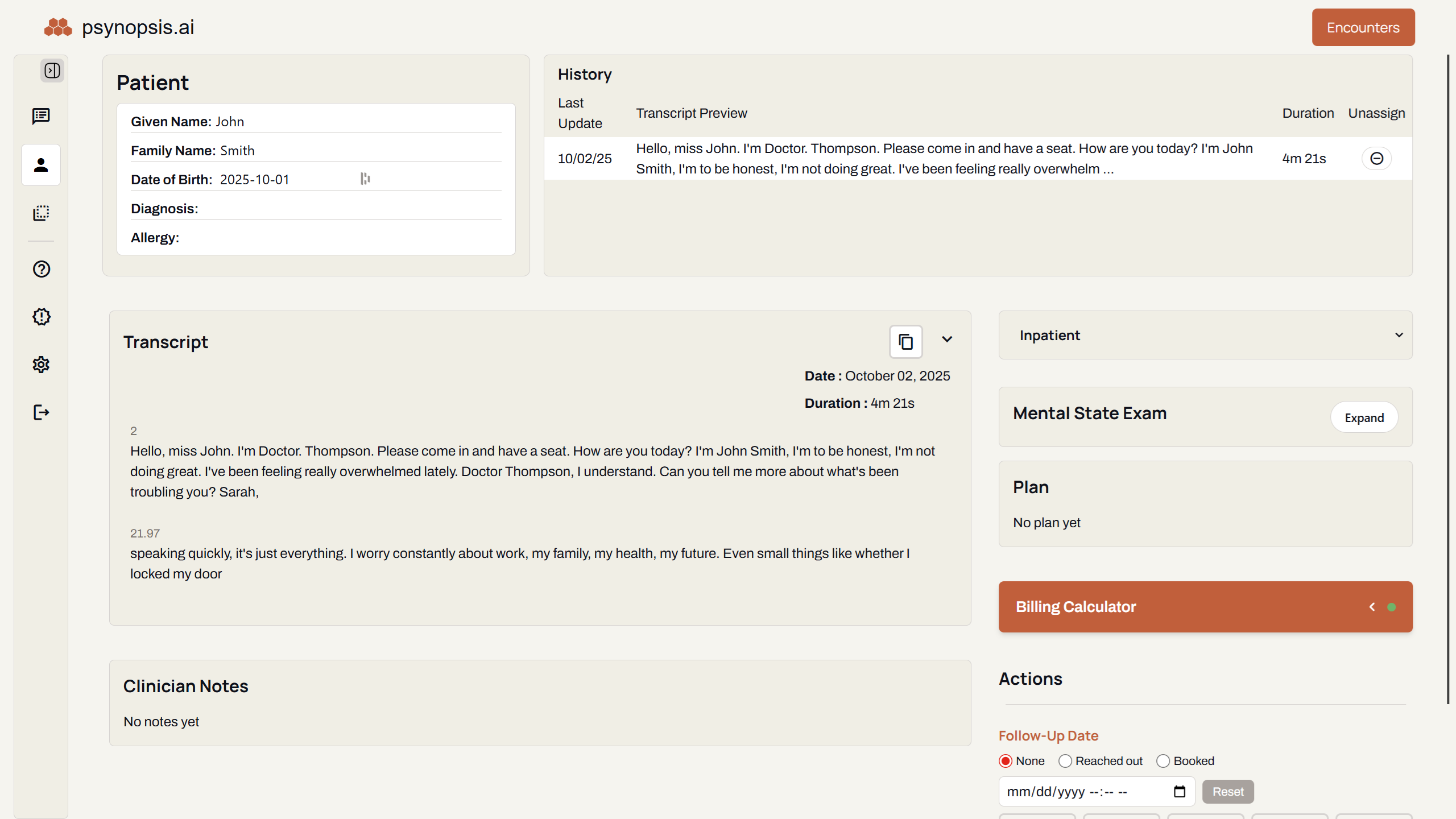Select the None follow-up option

pyautogui.click(x=1005, y=760)
